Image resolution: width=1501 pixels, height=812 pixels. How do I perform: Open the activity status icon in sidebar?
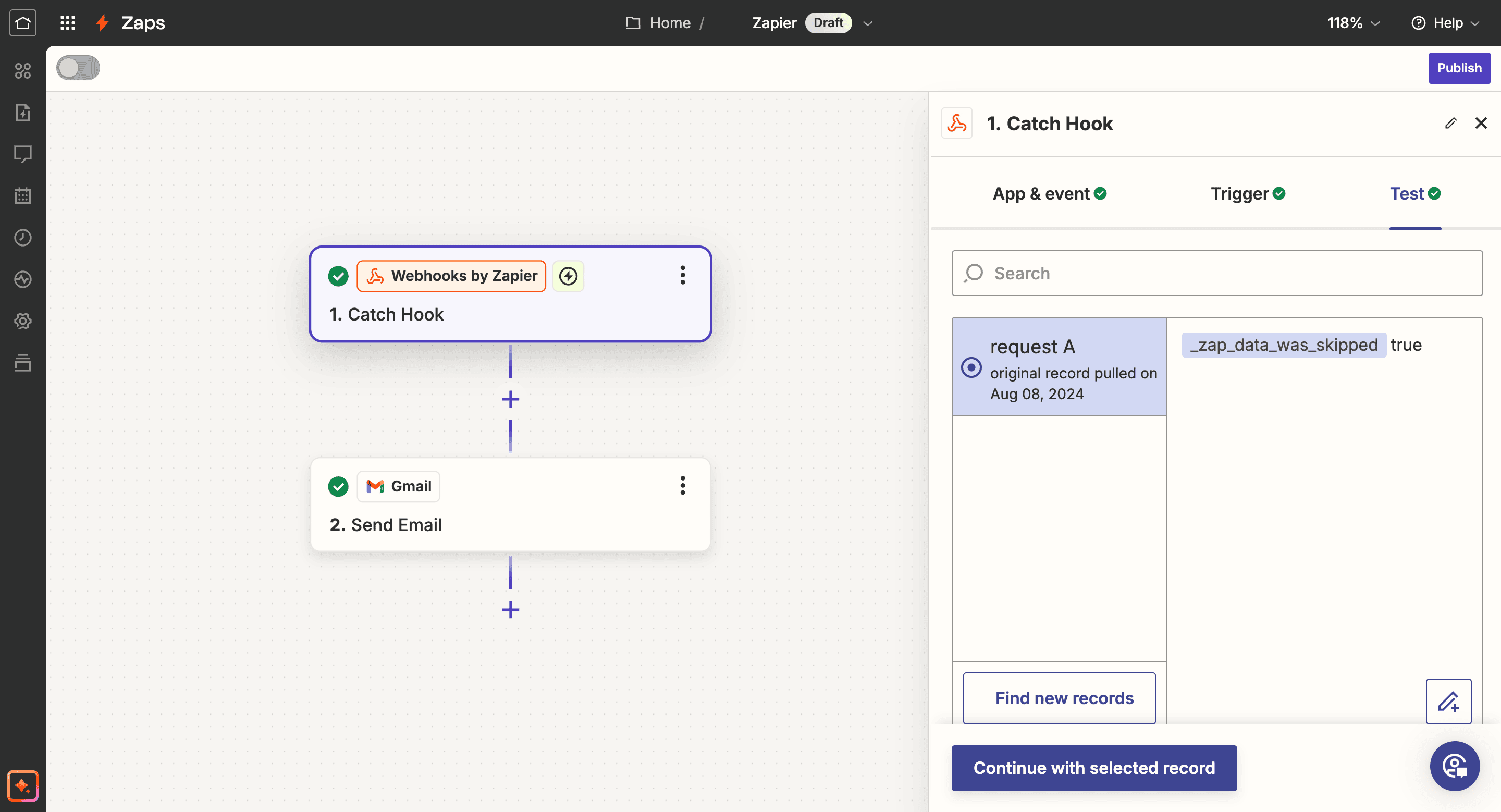[x=23, y=279]
